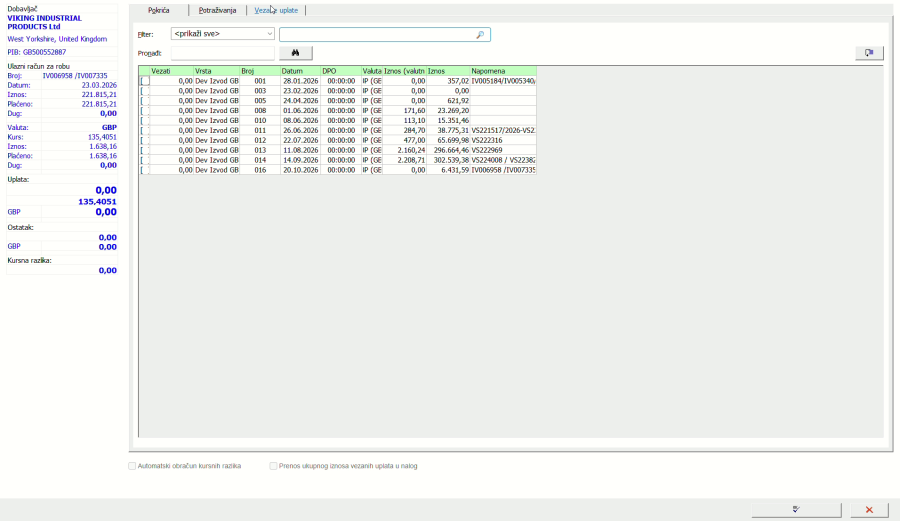
Task: Click the amount cell 23.269,20
Action: (x=448, y=111)
